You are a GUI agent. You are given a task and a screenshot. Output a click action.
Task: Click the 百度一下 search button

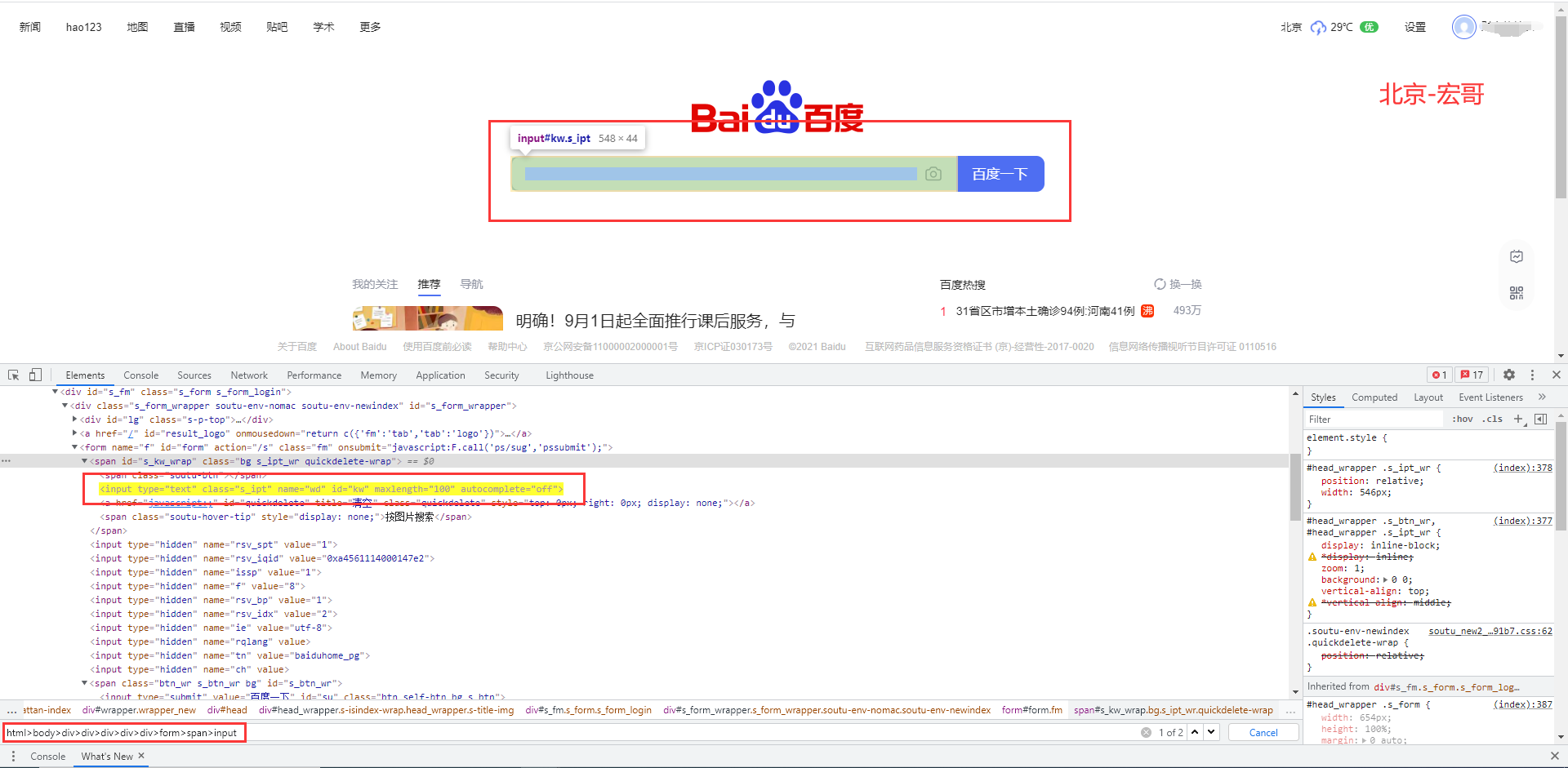[x=1000, y=174]
